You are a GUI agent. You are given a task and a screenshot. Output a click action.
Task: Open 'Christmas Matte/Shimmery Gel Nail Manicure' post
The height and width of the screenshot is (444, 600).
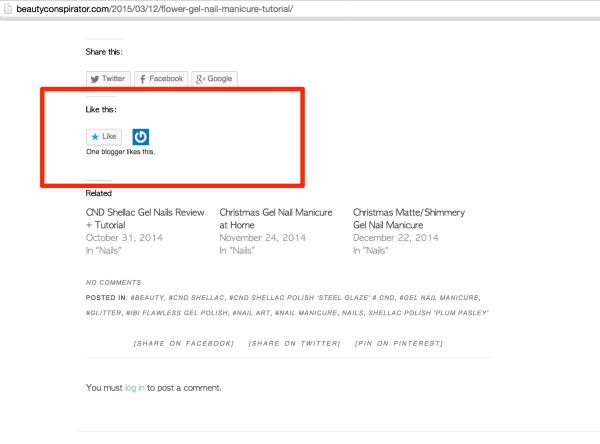point(408,218)
